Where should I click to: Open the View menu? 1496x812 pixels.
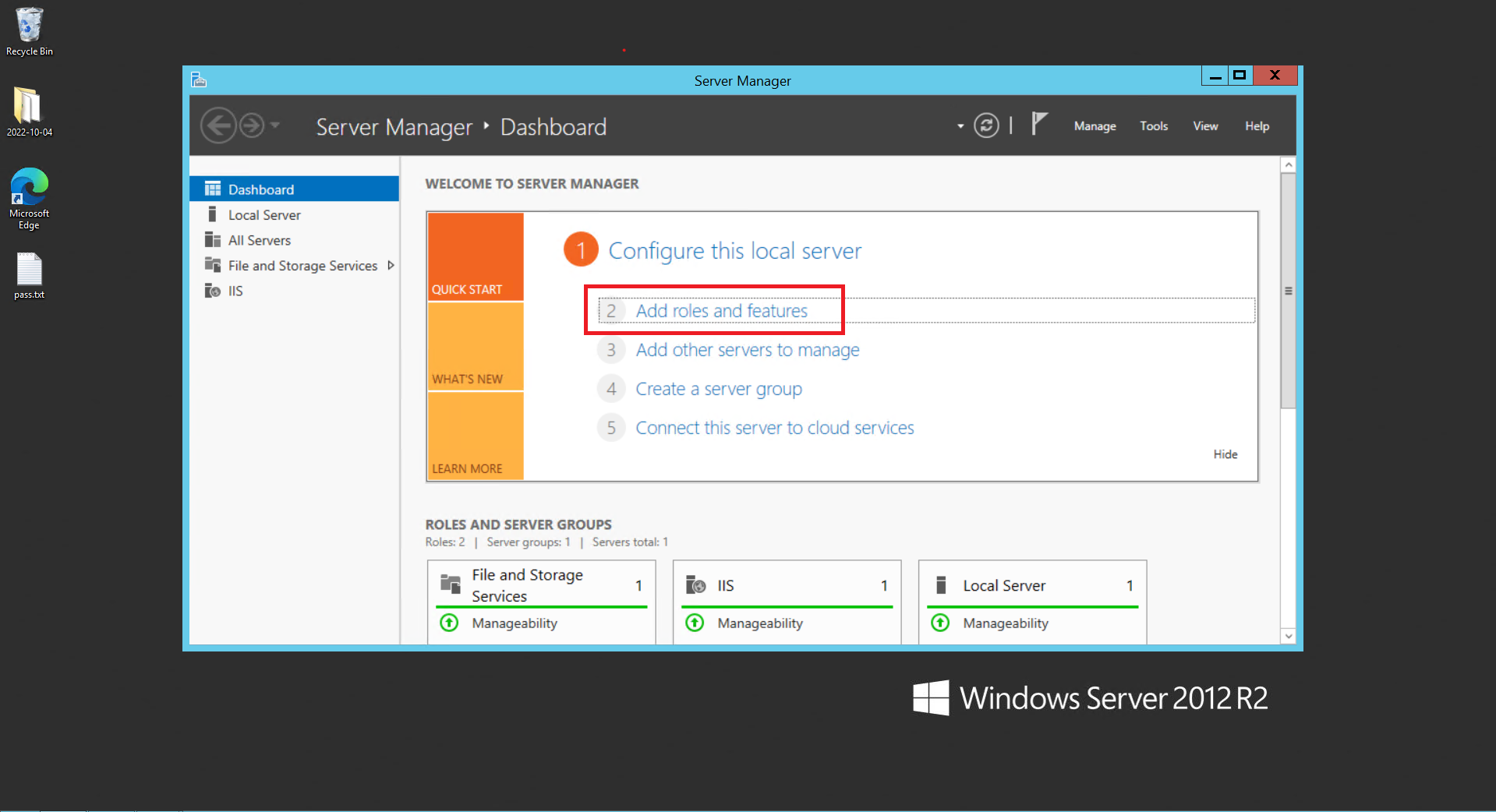click(x=1205, y=126)
